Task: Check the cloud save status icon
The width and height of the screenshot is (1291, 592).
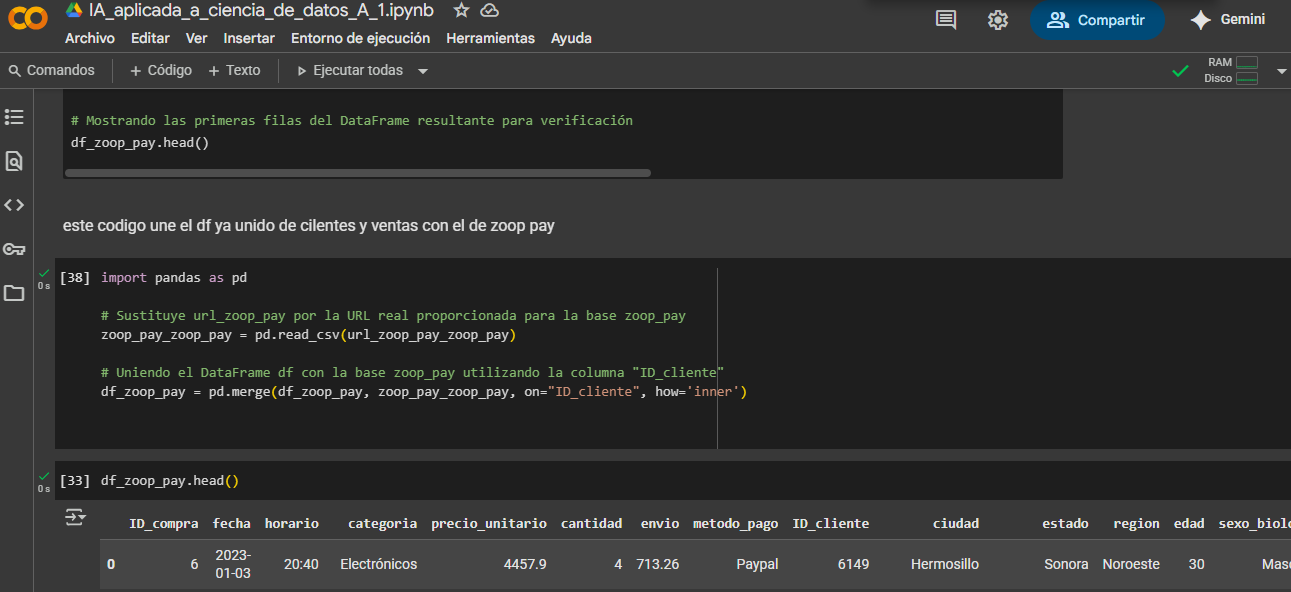Action: (x=489, y=10)
